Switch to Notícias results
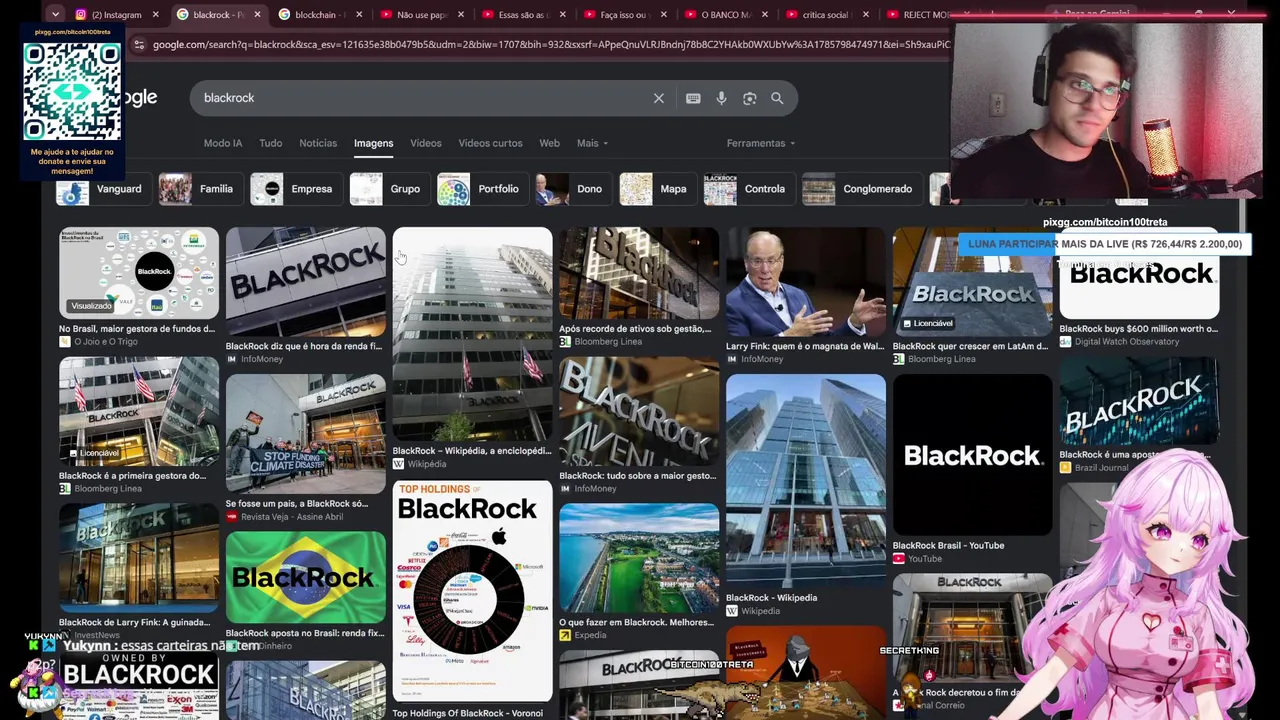Viewport: 1280px width, 720px height. pos(318,143)
